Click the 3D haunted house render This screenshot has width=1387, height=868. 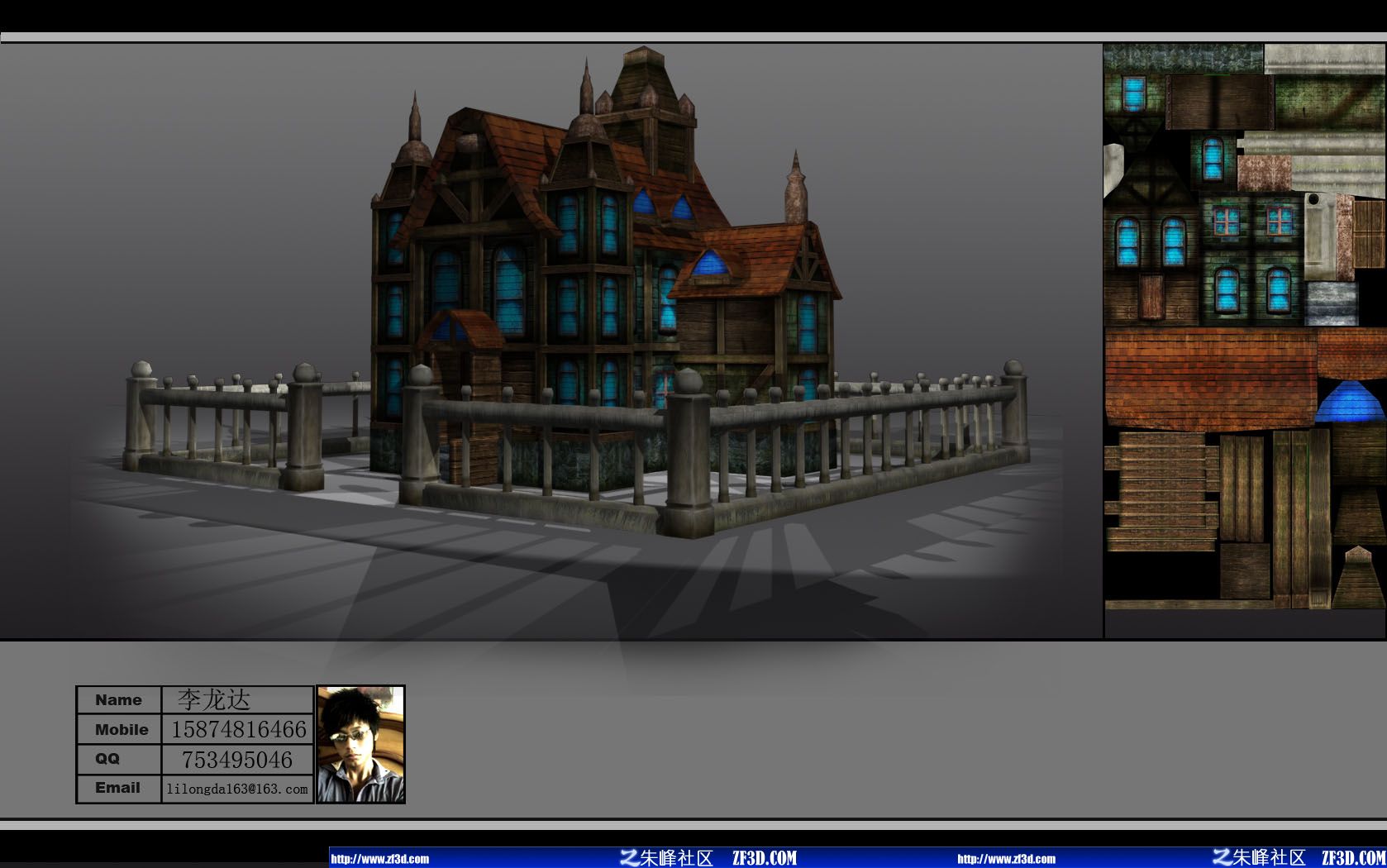click(x=578, y=291)
